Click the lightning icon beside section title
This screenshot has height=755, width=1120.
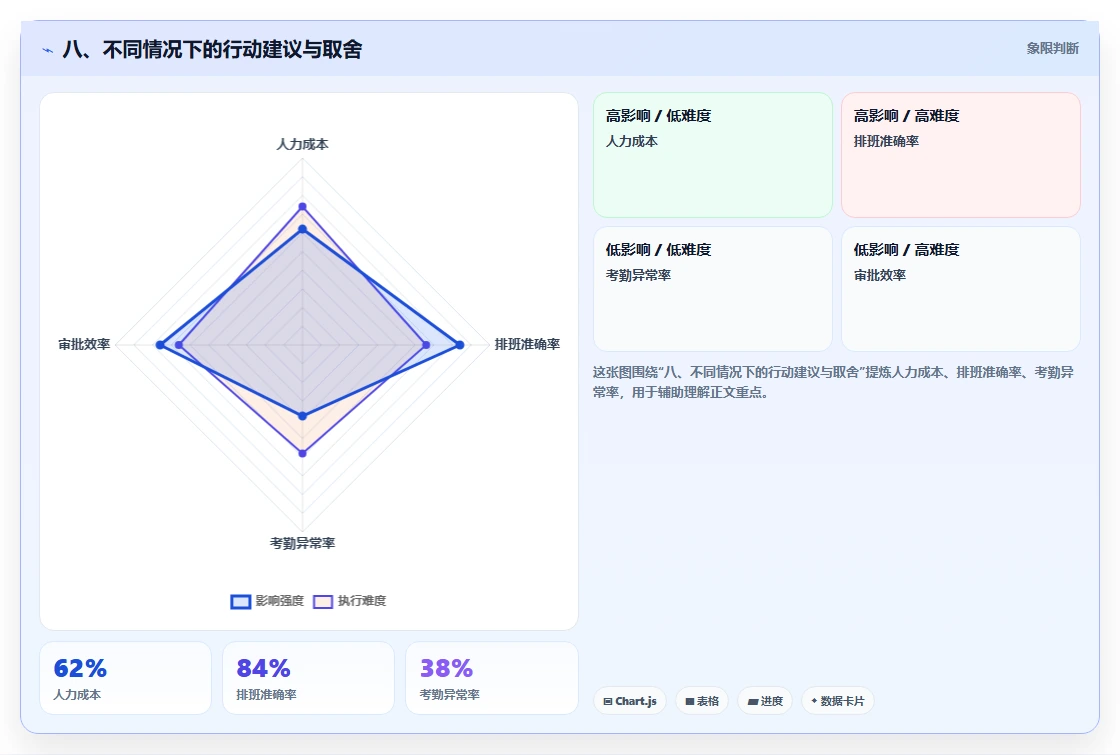pos(48,50)
